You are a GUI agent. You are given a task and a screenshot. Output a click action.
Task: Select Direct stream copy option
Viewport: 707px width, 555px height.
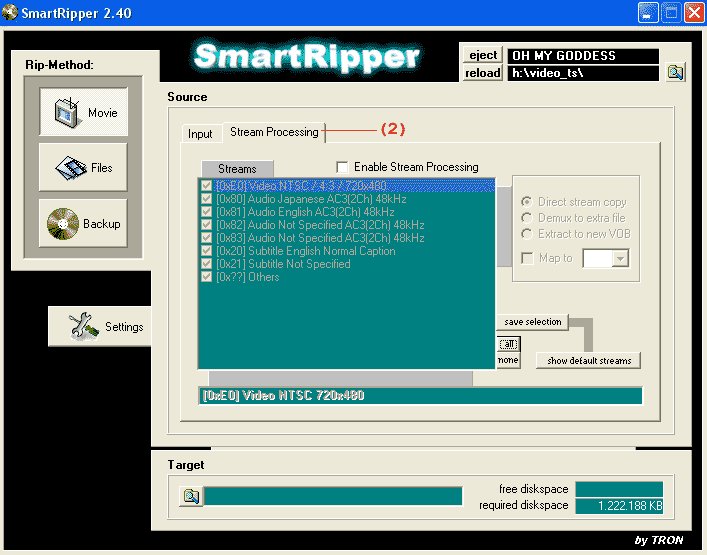pos(527,202)
